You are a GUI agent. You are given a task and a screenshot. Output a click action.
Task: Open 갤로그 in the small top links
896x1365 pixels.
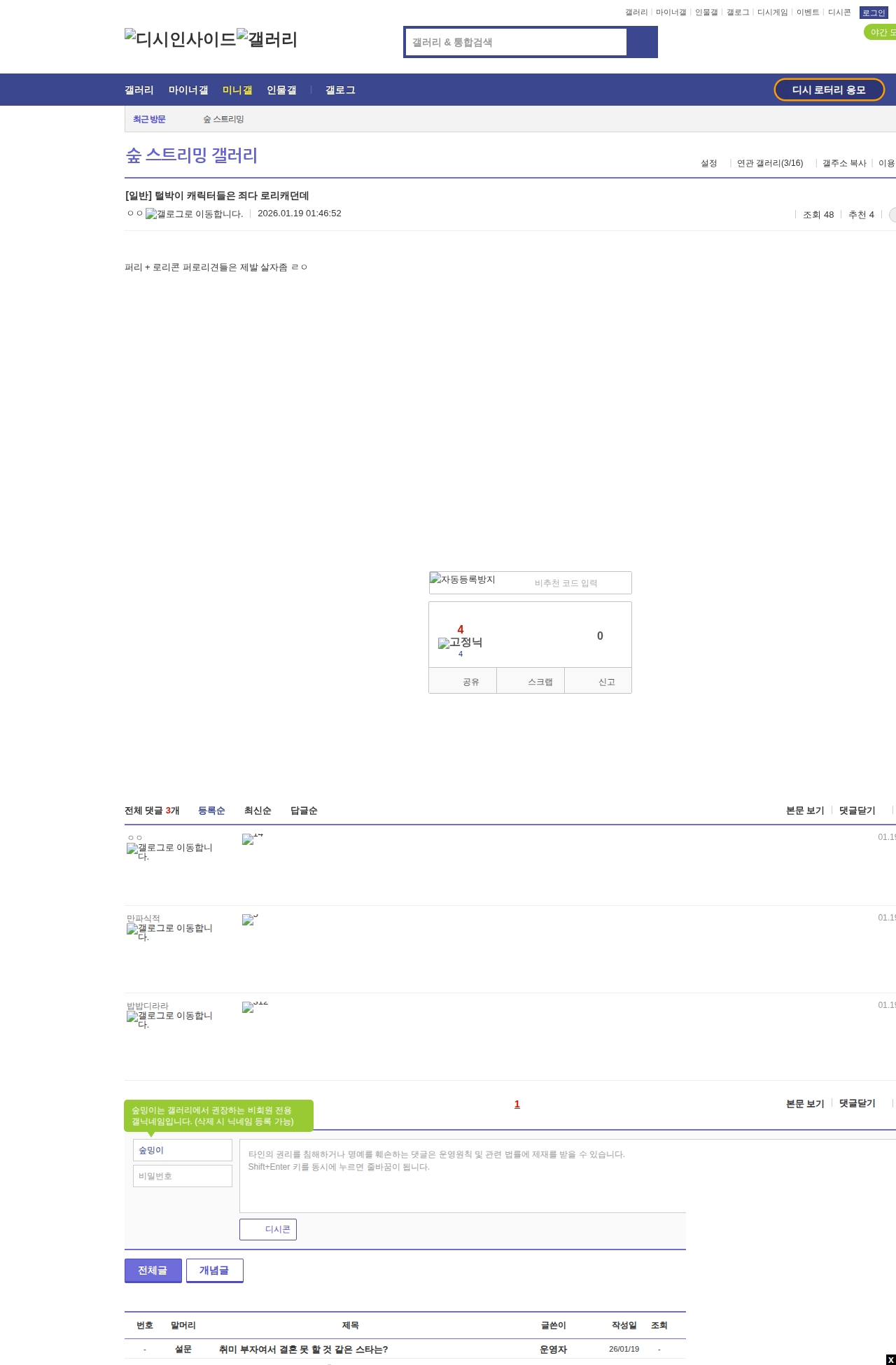click(738, 13)
